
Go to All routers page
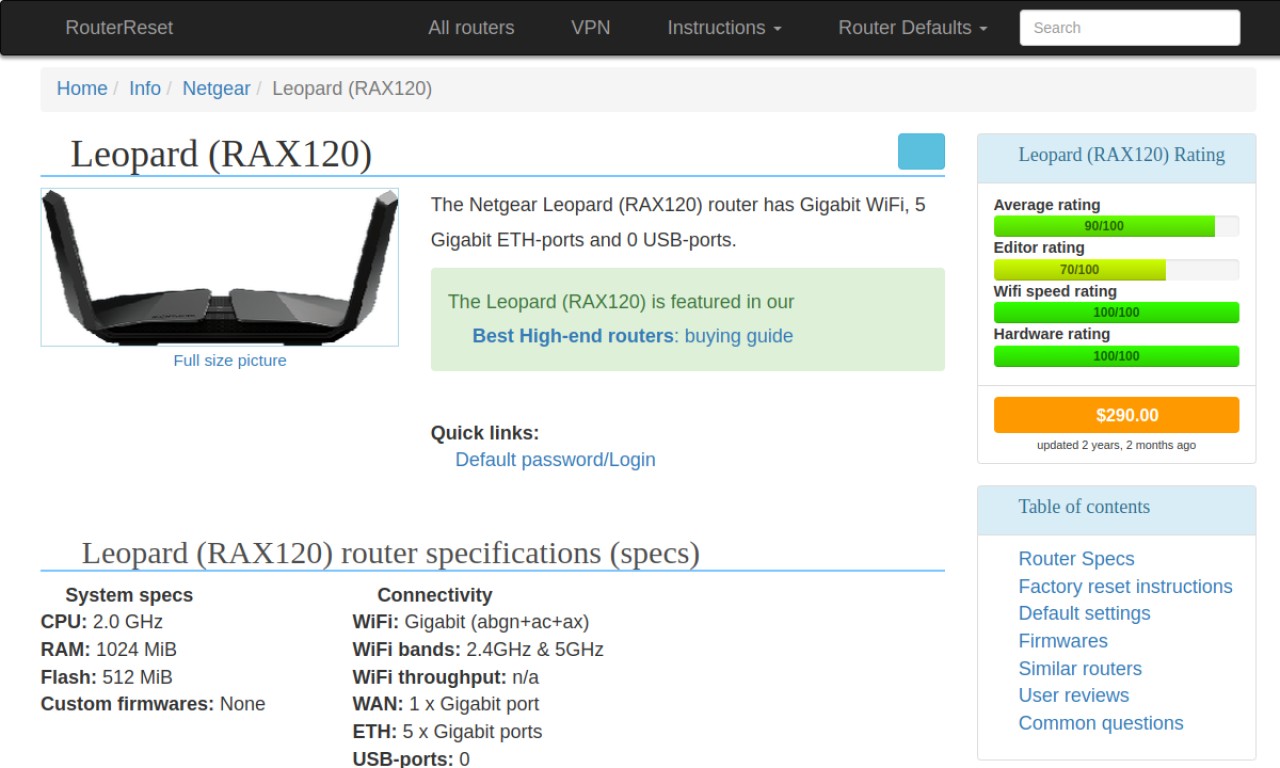471,28
